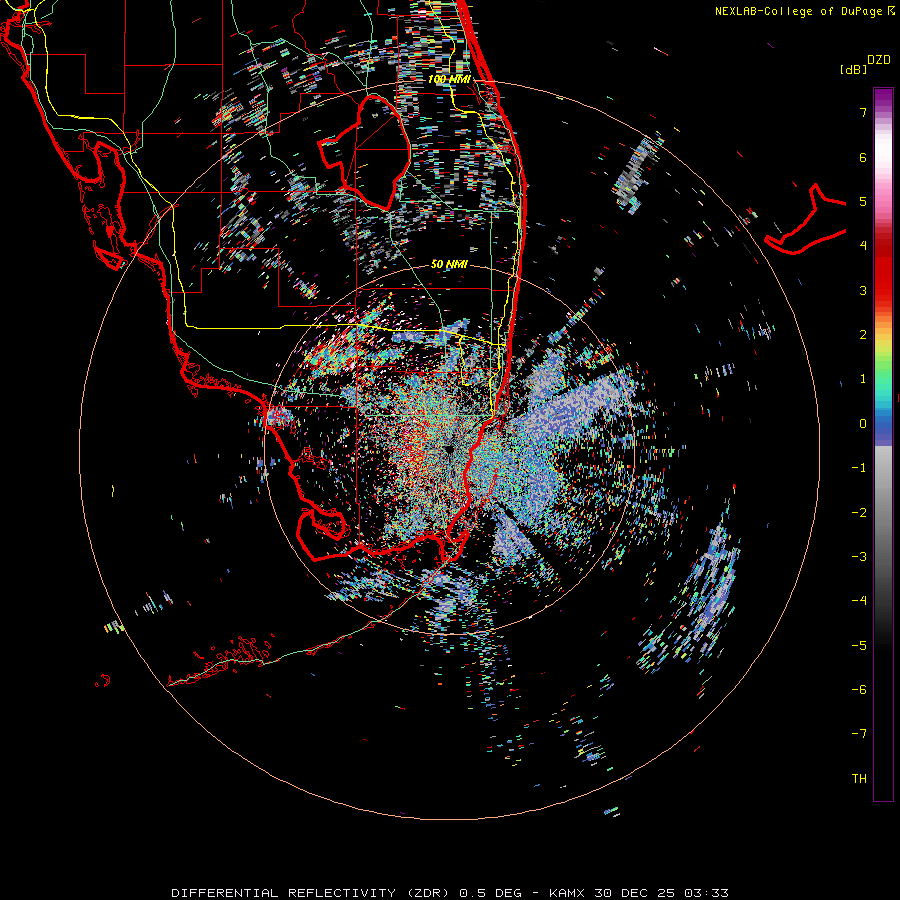Viewport: 900px width, 900px height.
Task: Click the 0 value on the scale
Action: point(863,424)
